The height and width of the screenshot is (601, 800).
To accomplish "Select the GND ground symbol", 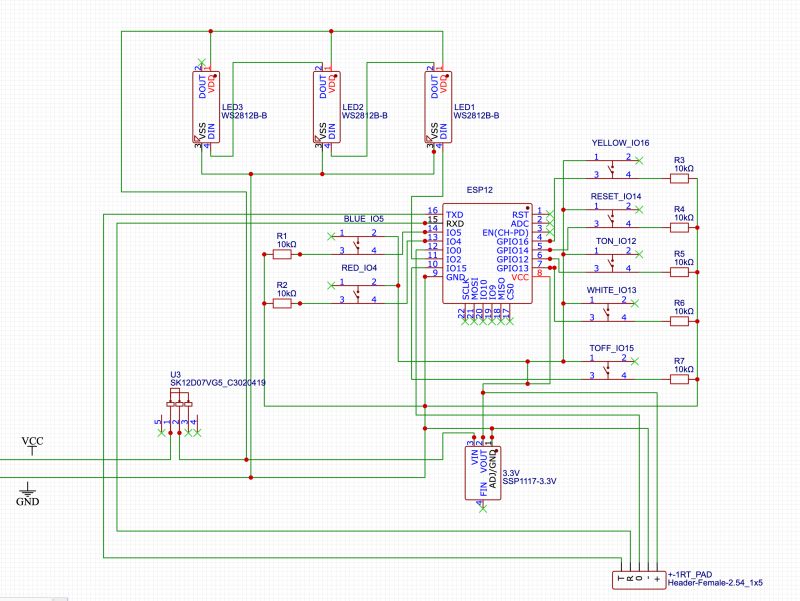I will (x=27, y=493).
